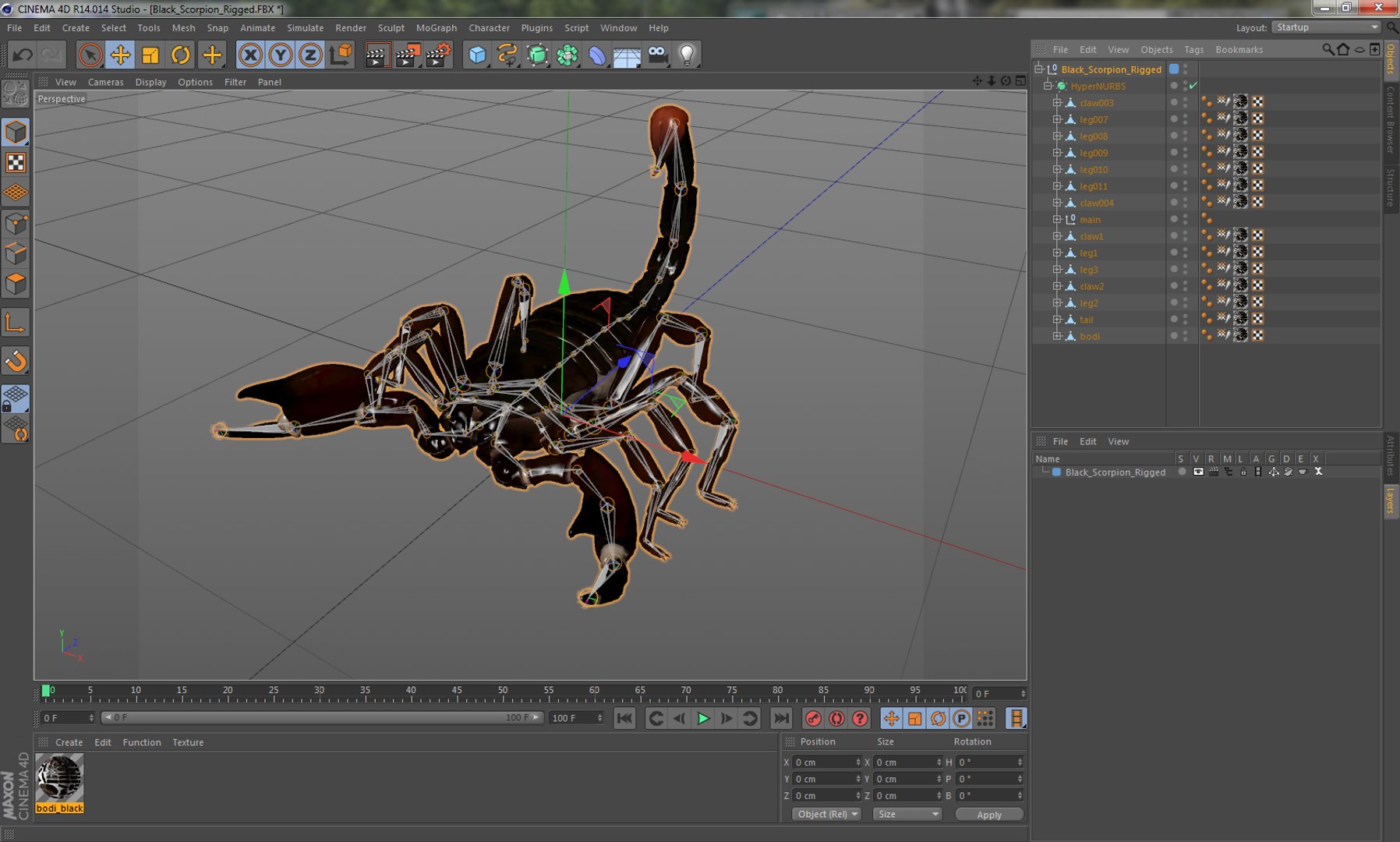
Task: Toggle visibility dot for bodi
Action: pyautogui.click(x=1174, y=336)
